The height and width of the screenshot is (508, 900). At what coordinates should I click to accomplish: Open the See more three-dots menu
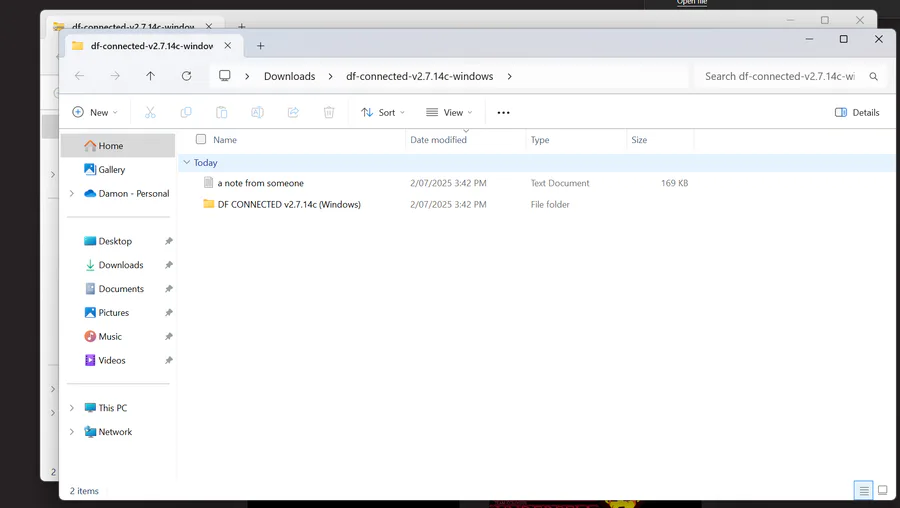coord(503,113)
